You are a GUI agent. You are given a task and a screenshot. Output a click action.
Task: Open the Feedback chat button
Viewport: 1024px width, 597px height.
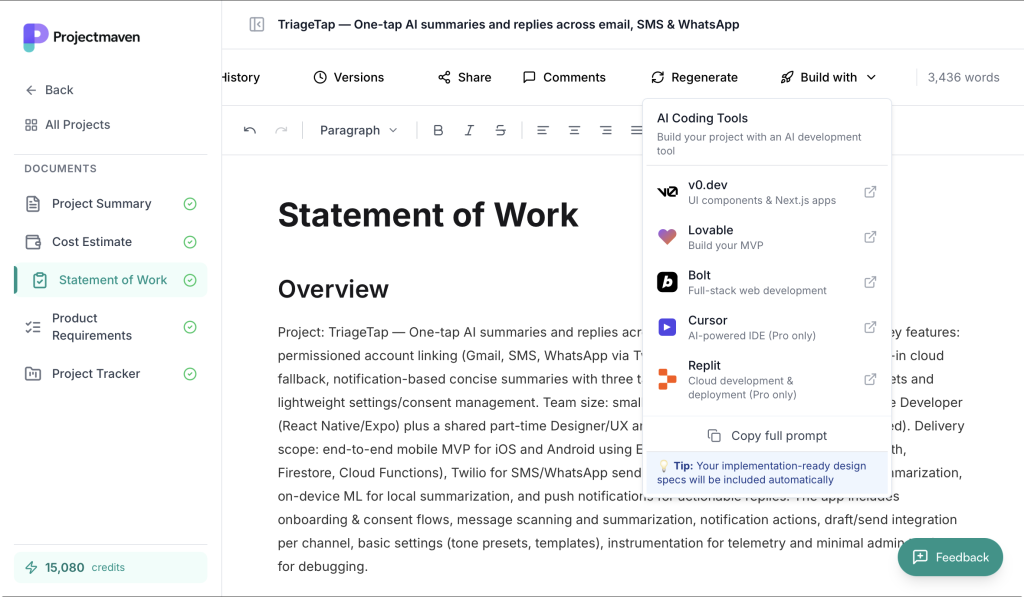(x=950, y=557)
